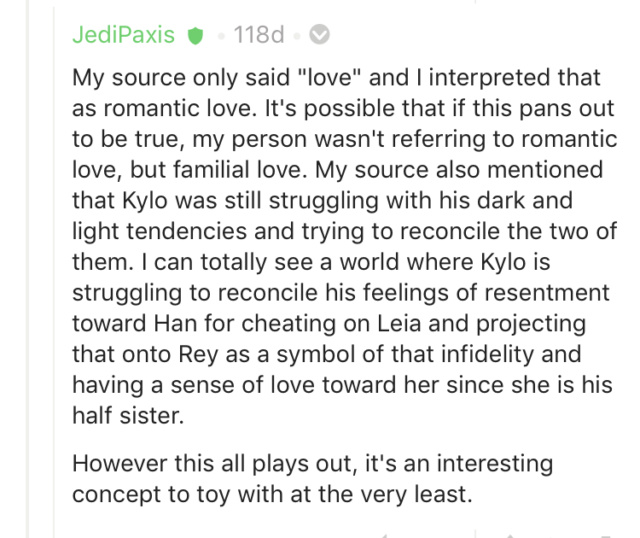The image size is (640, 538).
Task: Click the words "half sister." ending the paragraph
Action: pos(128,415)
